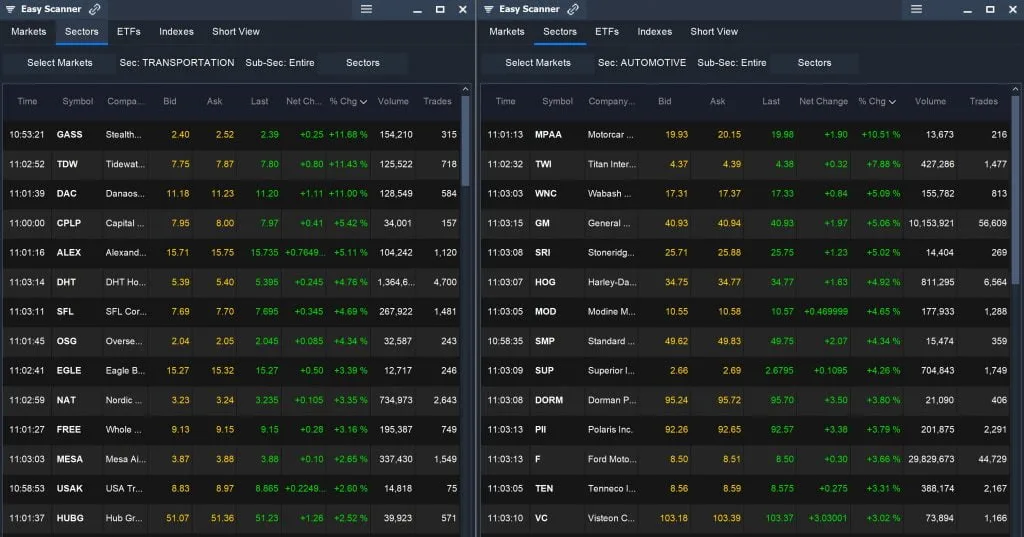Select the CPLP symbol row
The image size is (1024, 537).
point(232,223)
